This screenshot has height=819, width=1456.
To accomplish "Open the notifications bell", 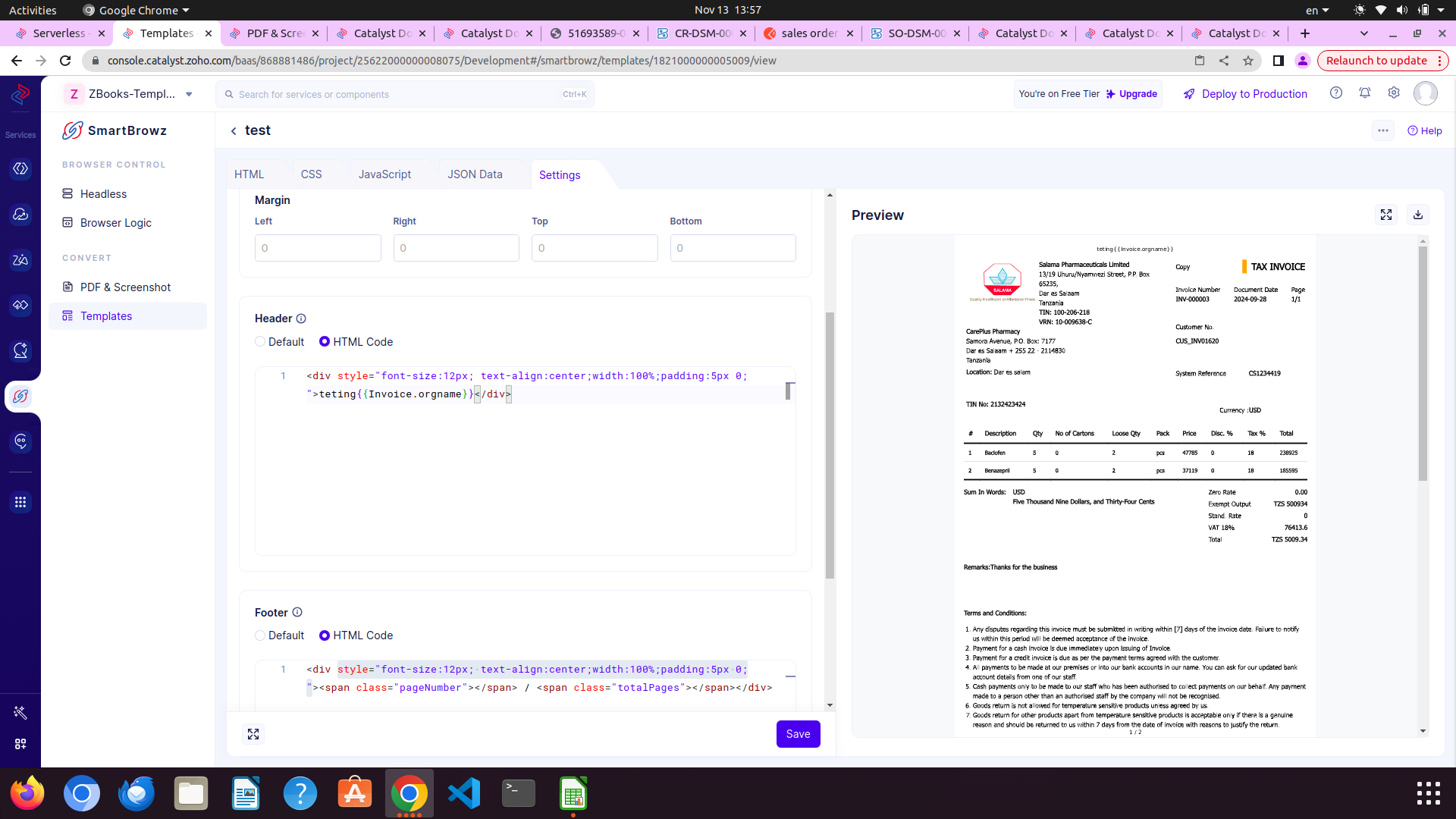I will 1364,93.
